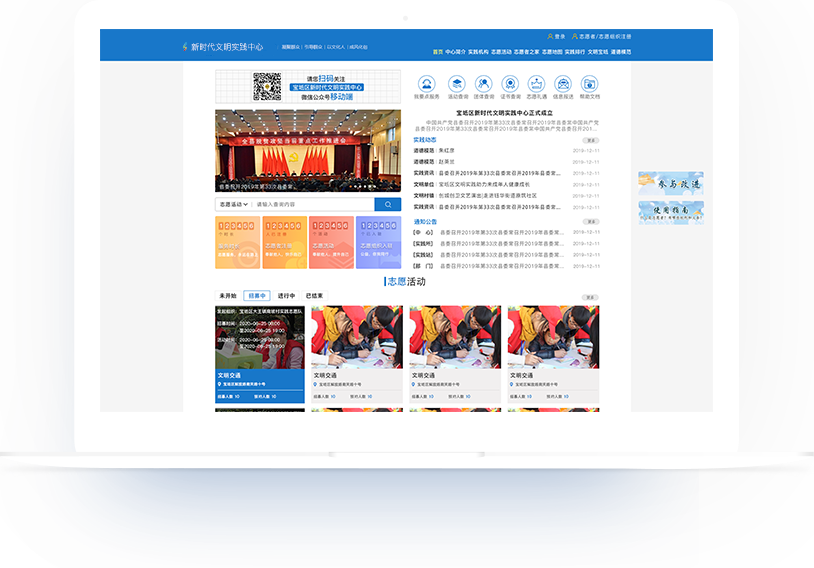
Task: Open the blue highlighted 文明交通 activity card
Action: pyautogui.click(x=260, y=354)
